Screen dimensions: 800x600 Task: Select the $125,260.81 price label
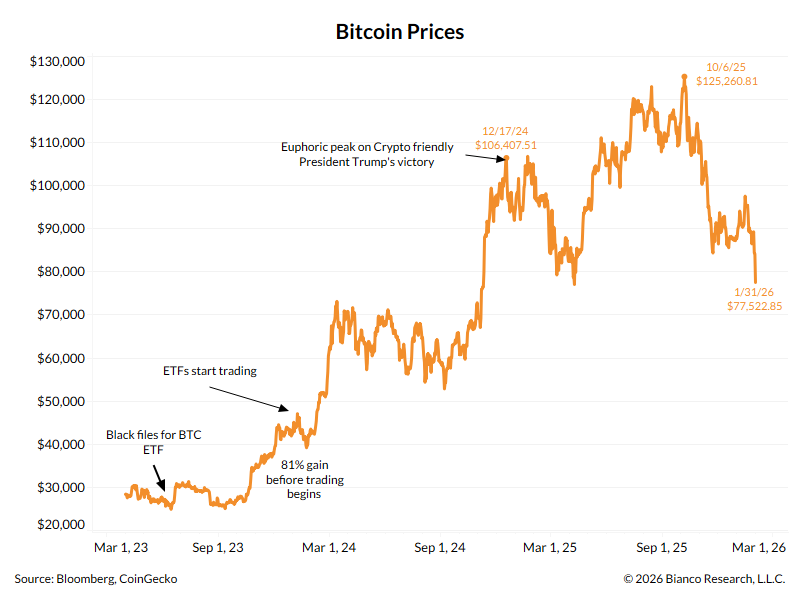coord(726,80)
